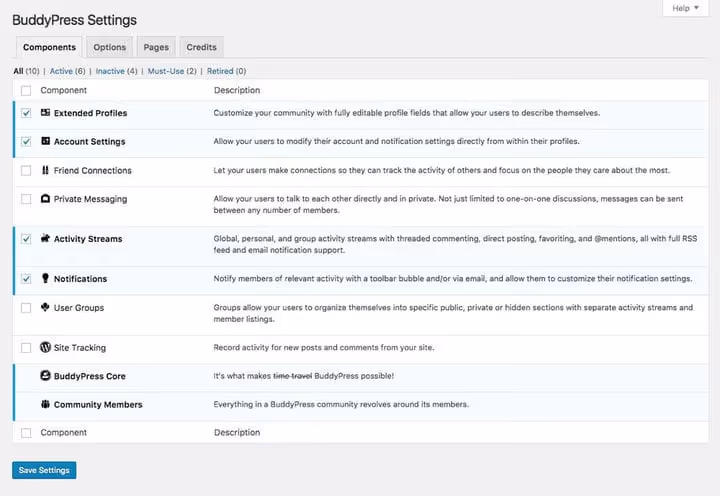
Task: Filter components by Must-Use
Action: [x=172, y=71]
